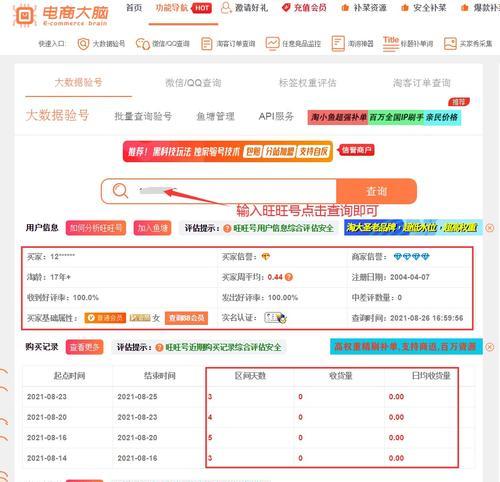Screen dimensions: 500x482
Task: Open the 充值会员 nav item
Action: click(x=310, y=8)
